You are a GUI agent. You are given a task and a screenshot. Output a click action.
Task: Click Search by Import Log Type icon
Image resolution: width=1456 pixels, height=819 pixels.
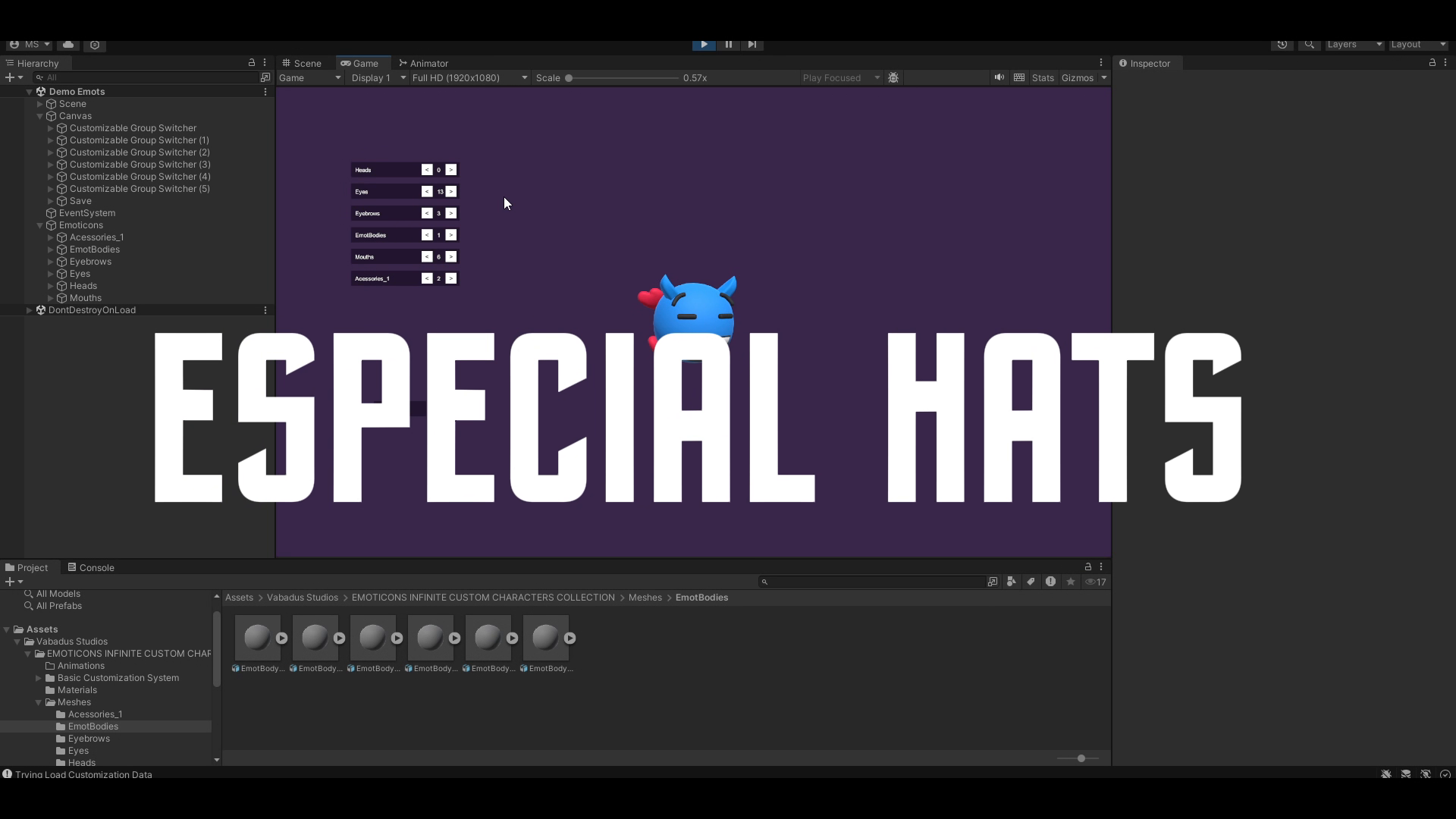tap(1050, 582)
